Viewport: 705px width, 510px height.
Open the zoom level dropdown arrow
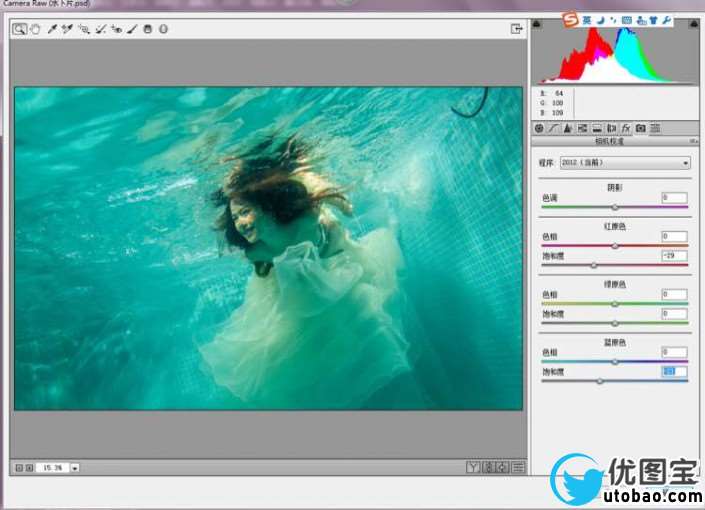point(75,468)
